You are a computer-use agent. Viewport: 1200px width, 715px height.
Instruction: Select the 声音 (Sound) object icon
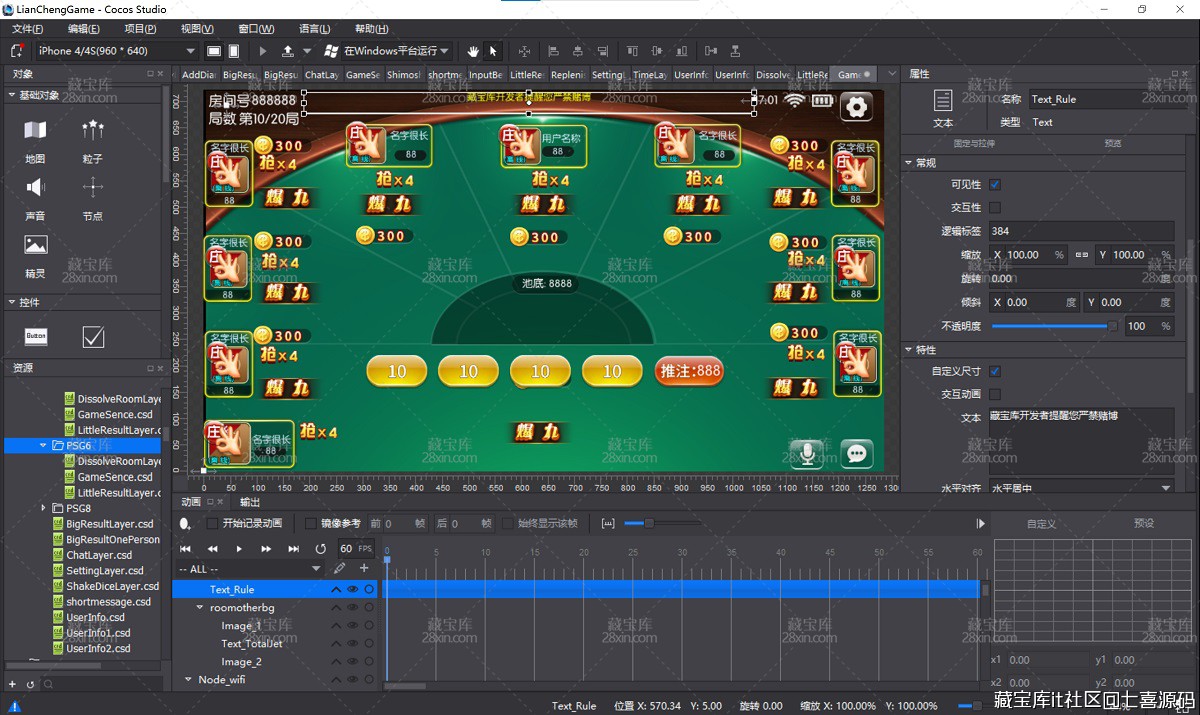tap(35, 188)
